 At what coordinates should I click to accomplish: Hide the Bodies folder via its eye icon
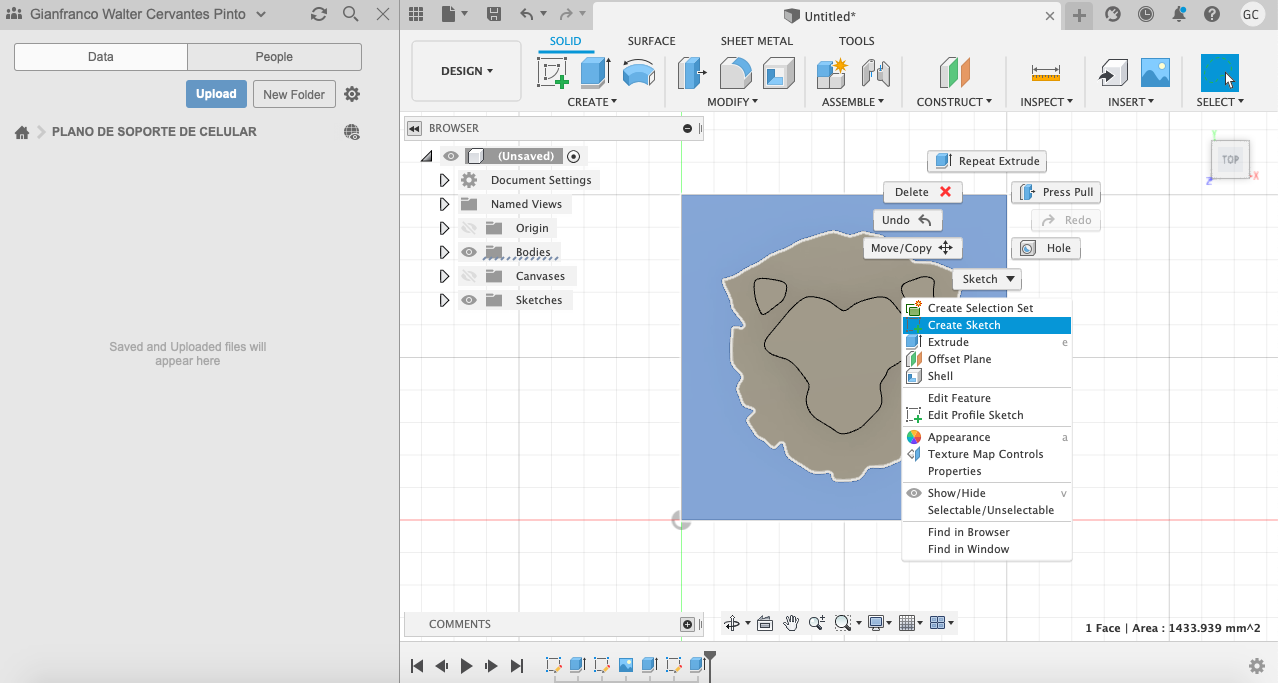(468, 252)
